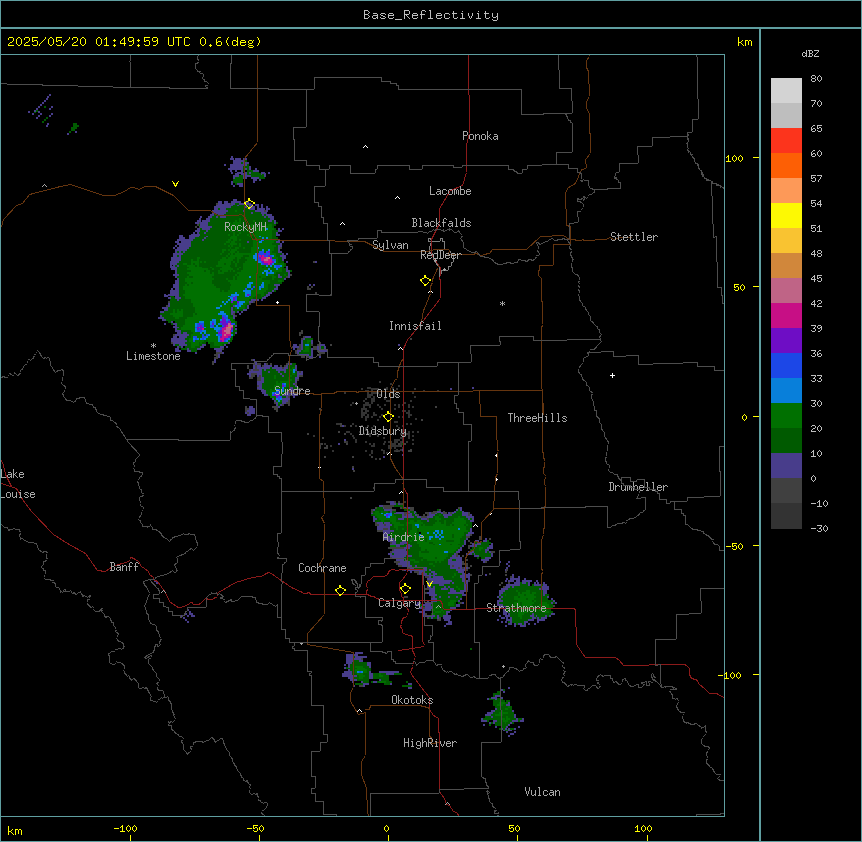
Task: Select the yellow diamond marker below Cochrane
Action: click(x=340, y=590)
